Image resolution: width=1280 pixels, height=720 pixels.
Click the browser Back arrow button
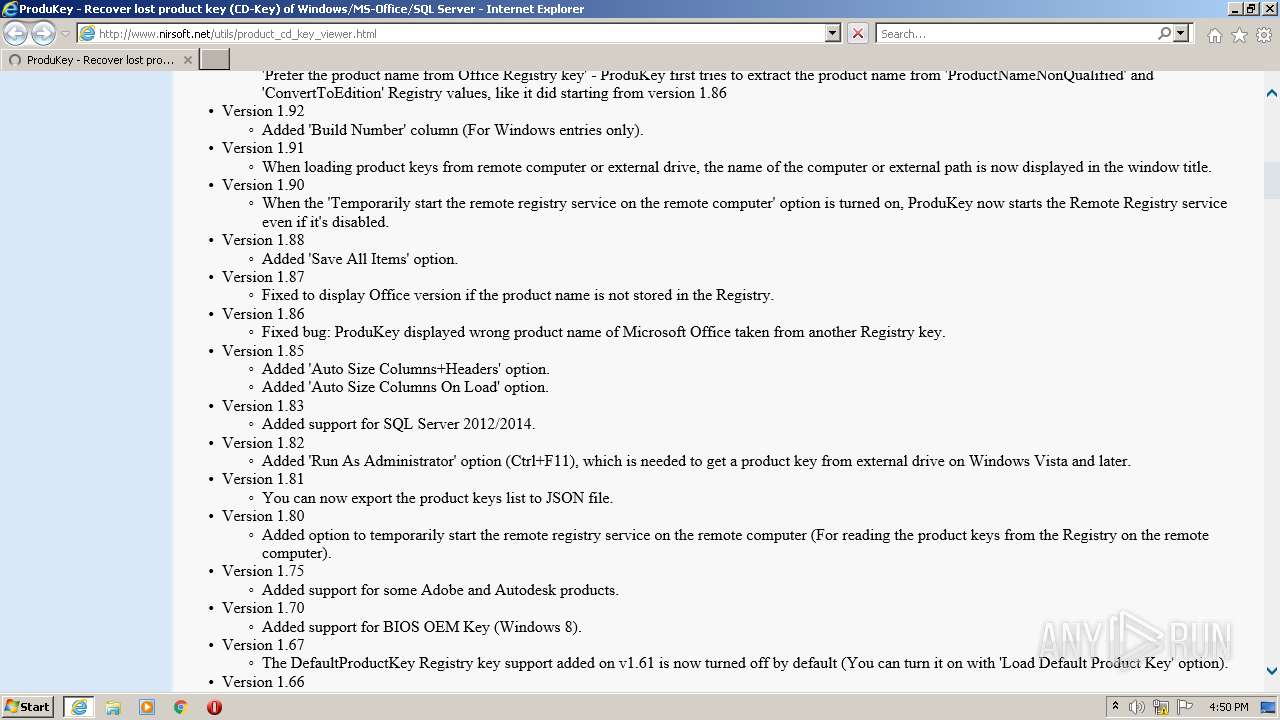click(16, 34)
